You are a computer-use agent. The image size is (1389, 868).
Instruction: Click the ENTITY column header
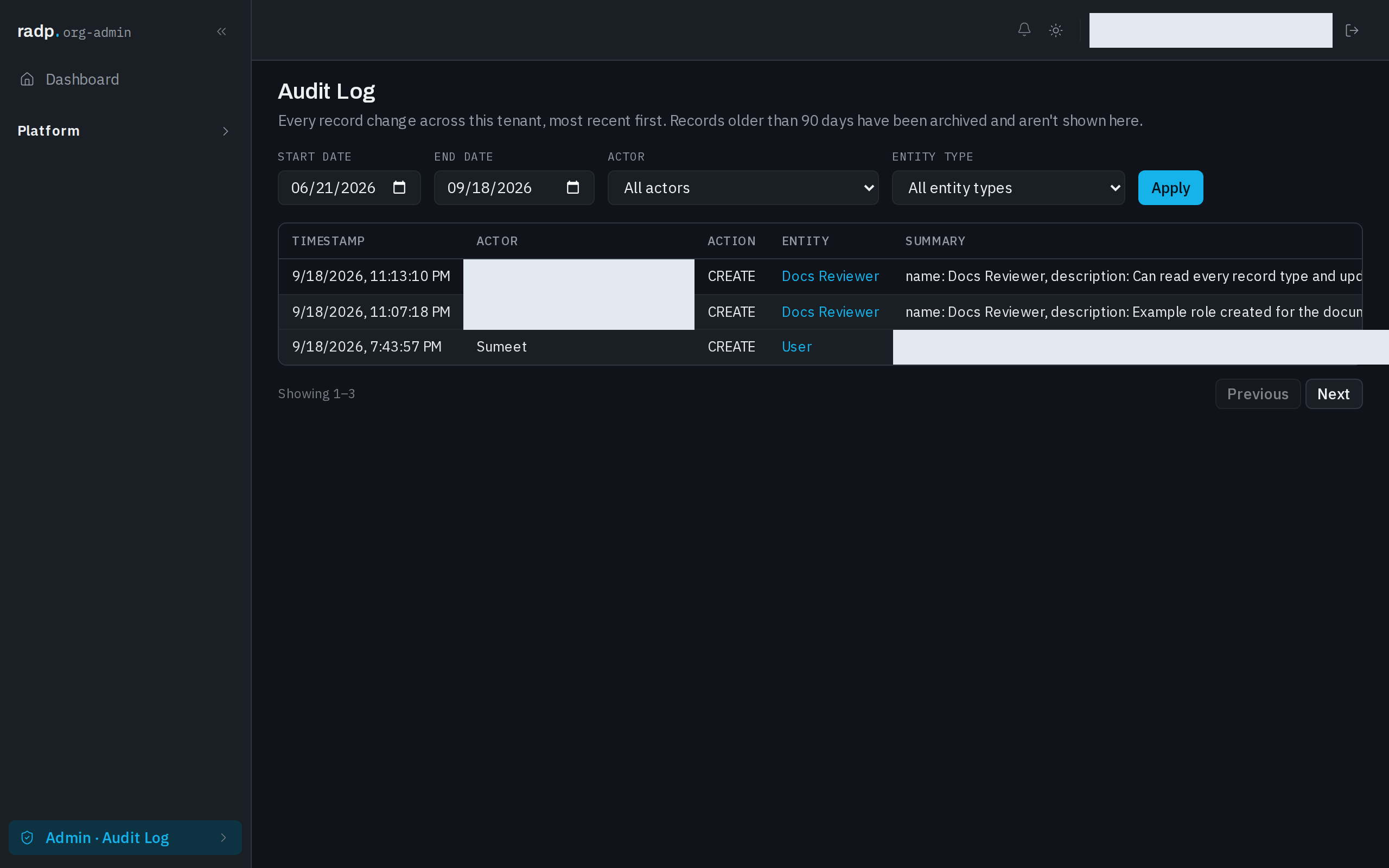[805, 241]
